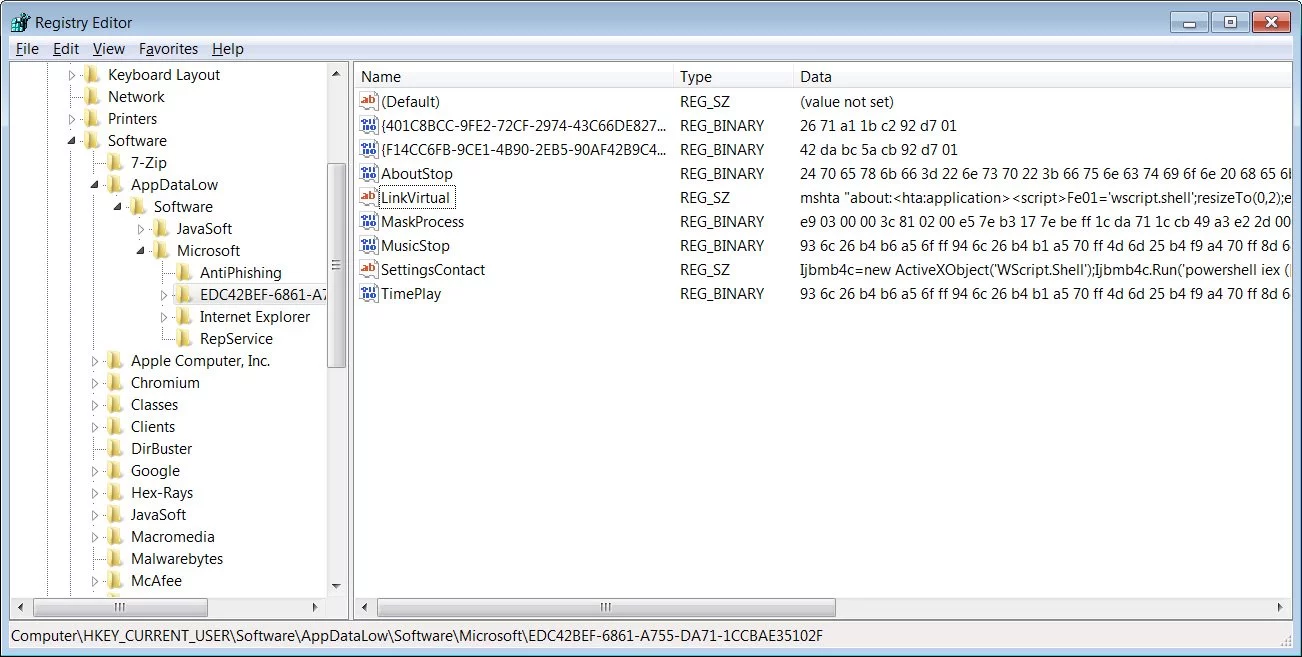Collapse the AppDataLow key

95,185
